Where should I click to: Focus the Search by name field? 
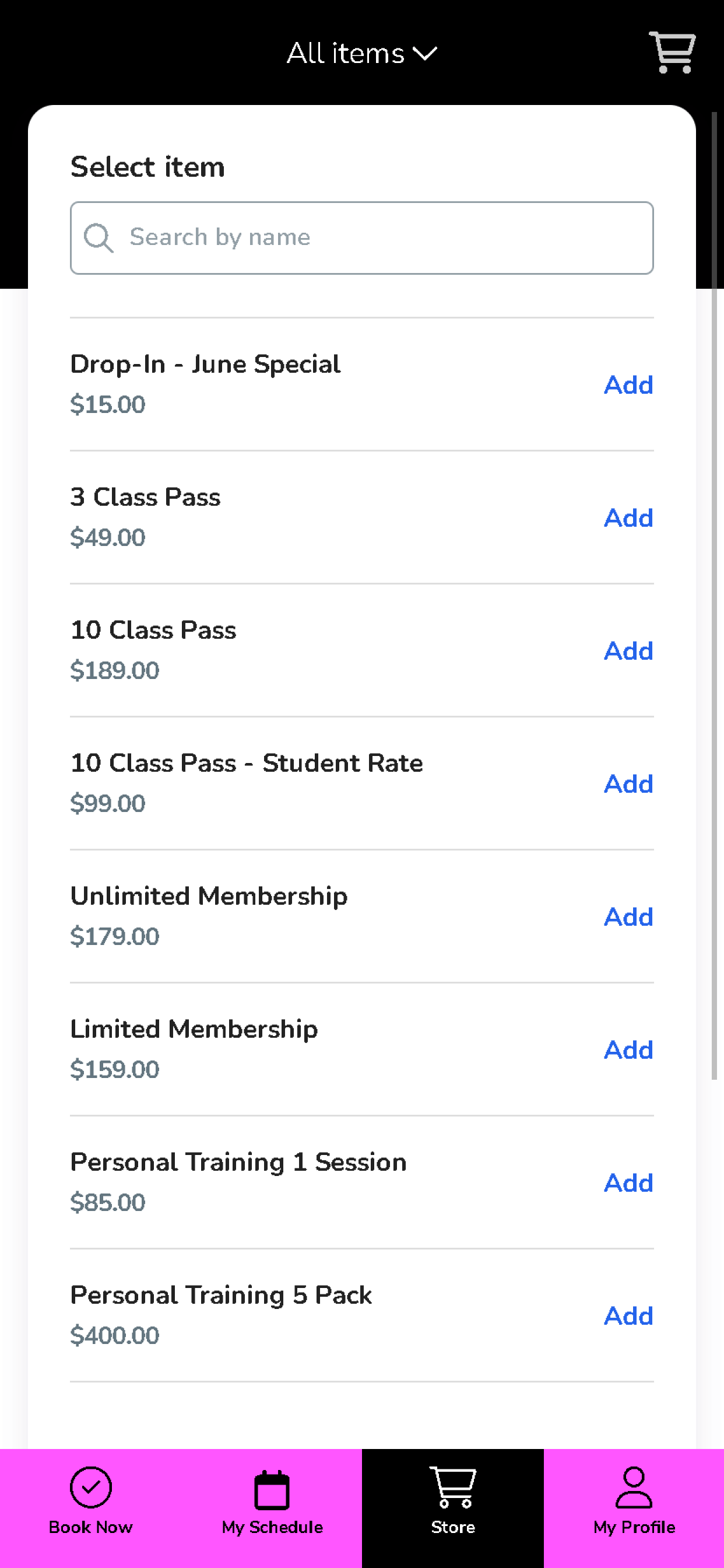click(x=362, y=238)
